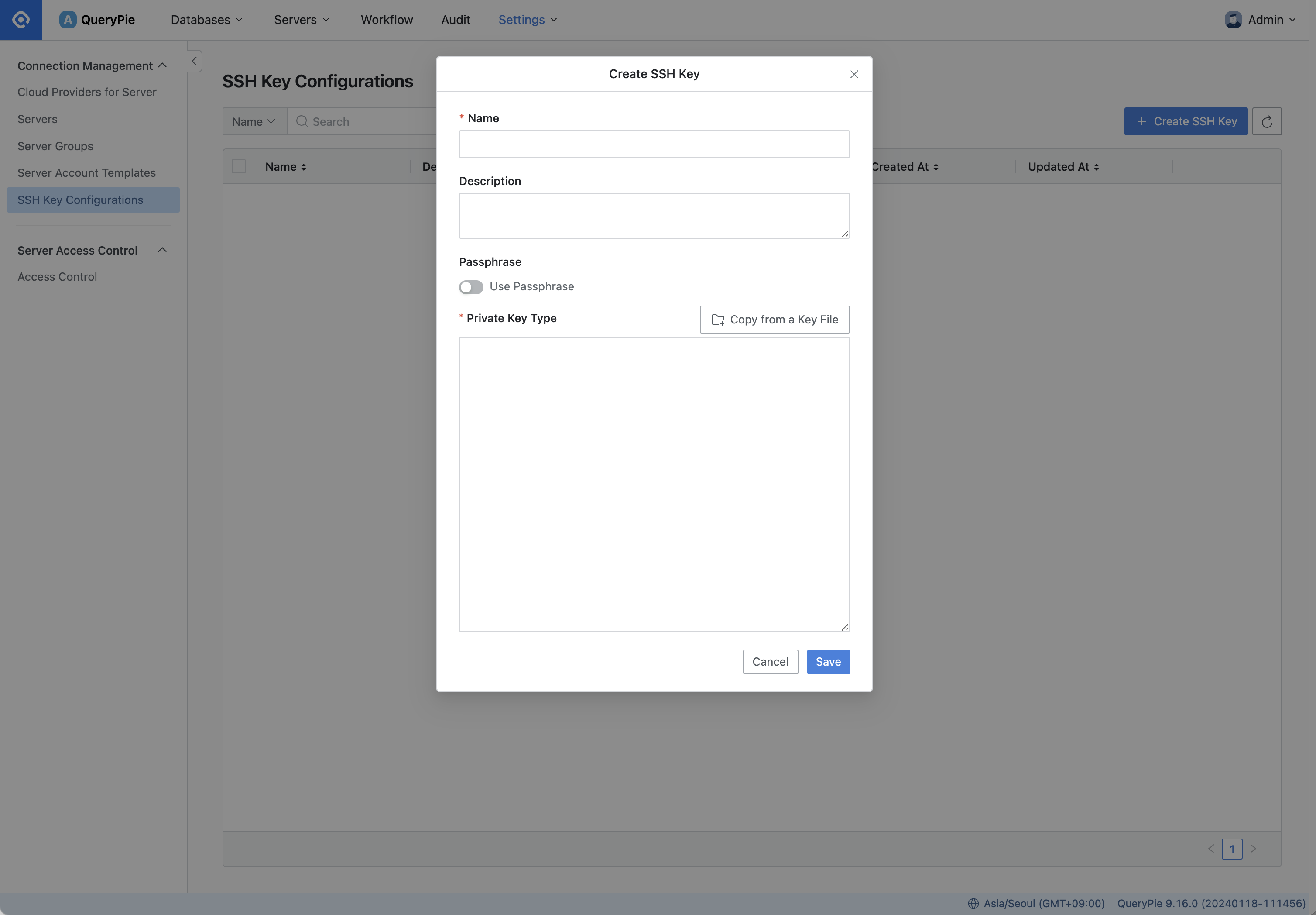Sort by Name column arrows
The height and width of the screenshot is (915, 1316).
304,167
